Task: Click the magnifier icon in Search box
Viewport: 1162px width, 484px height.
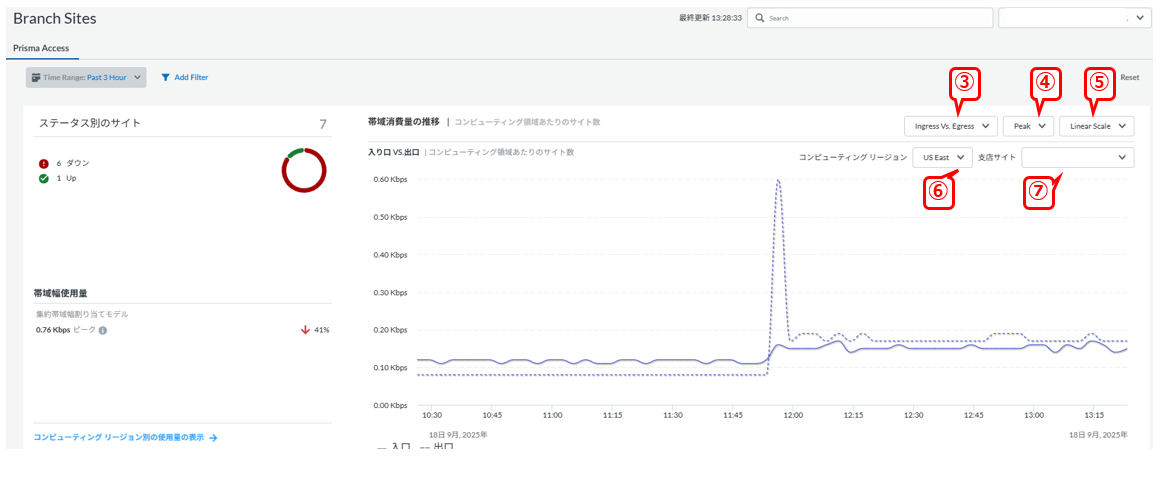Action: (x=759, y=18)
